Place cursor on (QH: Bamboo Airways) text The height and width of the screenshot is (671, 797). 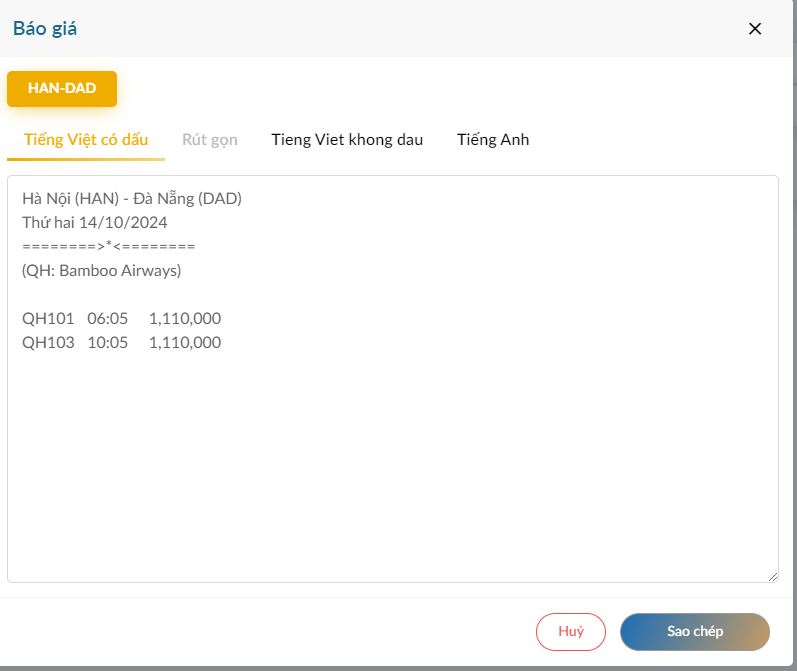[x=102, y=270]
